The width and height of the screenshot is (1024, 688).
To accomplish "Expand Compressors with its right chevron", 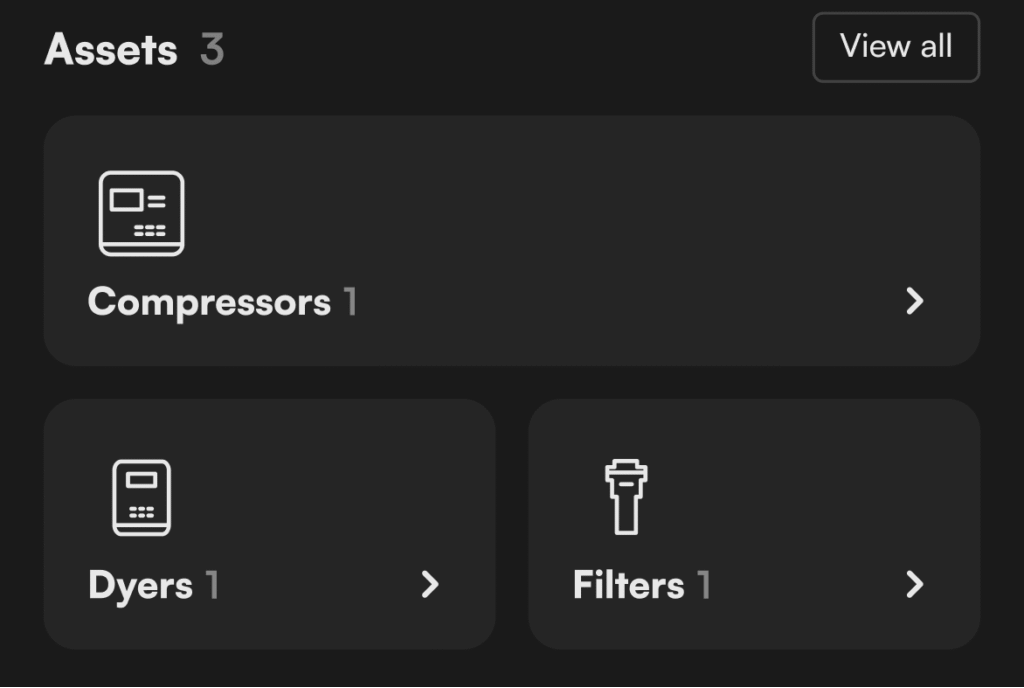I will click(914, 301).
